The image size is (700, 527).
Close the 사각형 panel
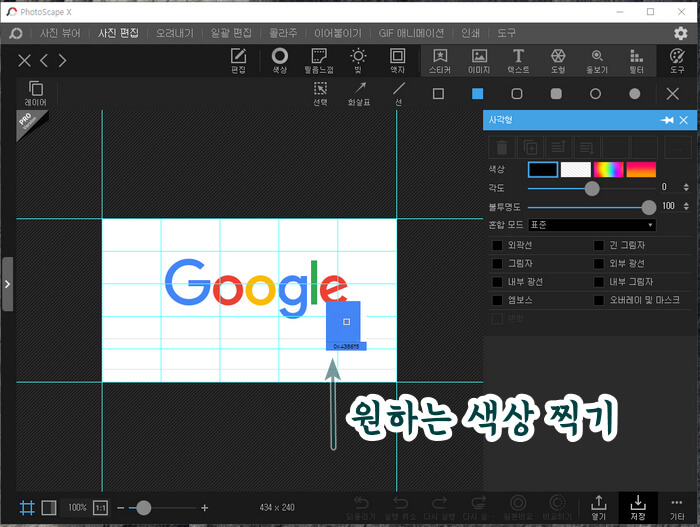(x=683, y=120)
